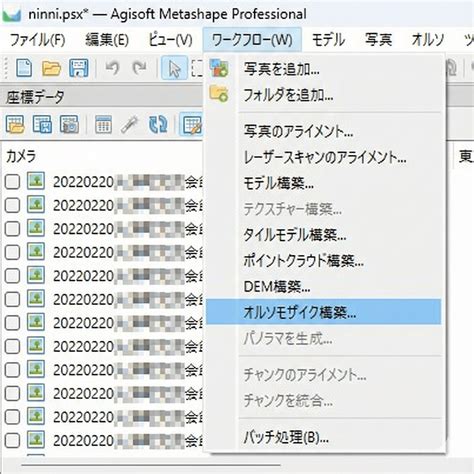The height and width of the screenshot is (474, 474).
Task: Undo the last action
Action: 112,68
